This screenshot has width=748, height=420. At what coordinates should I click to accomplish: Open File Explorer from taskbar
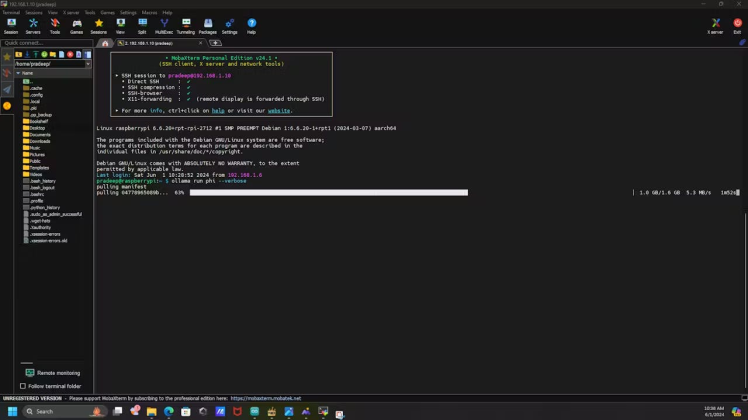pos(152,411)
